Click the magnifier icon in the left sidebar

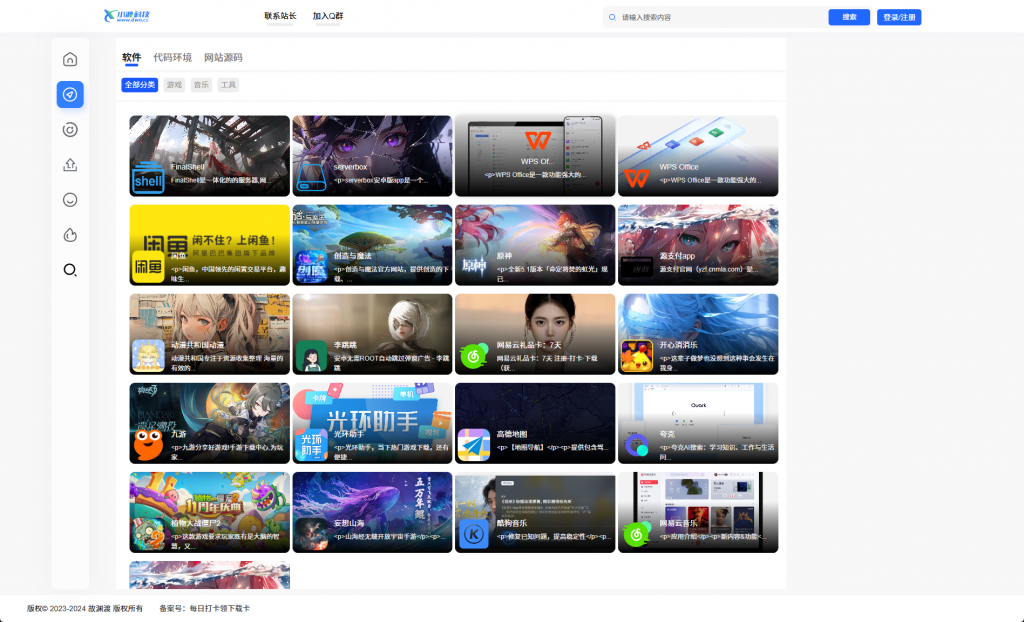[x=70, y=270]
